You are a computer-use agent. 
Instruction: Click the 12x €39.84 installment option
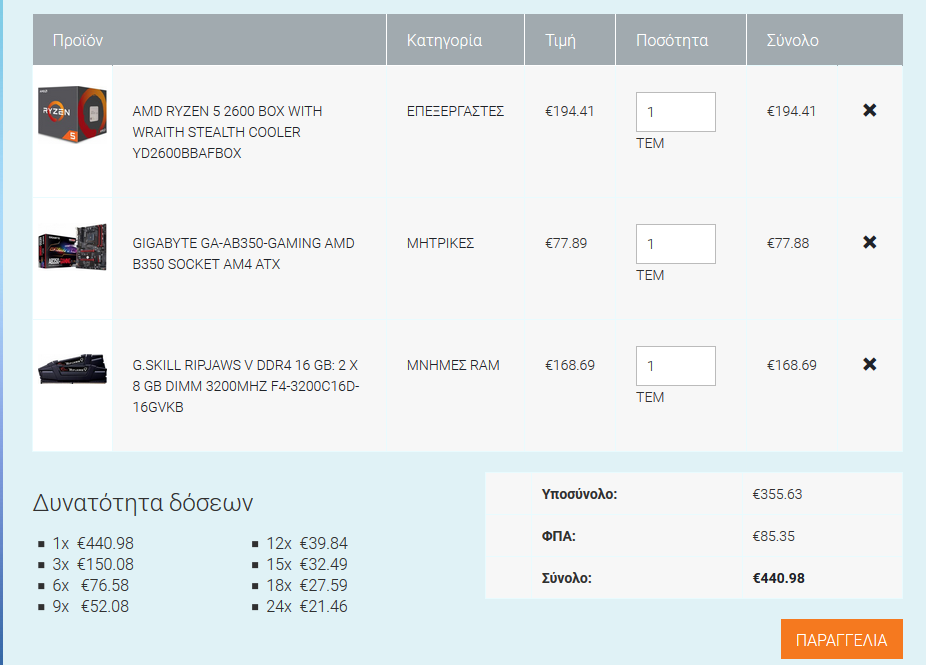[x=307, y=543]
